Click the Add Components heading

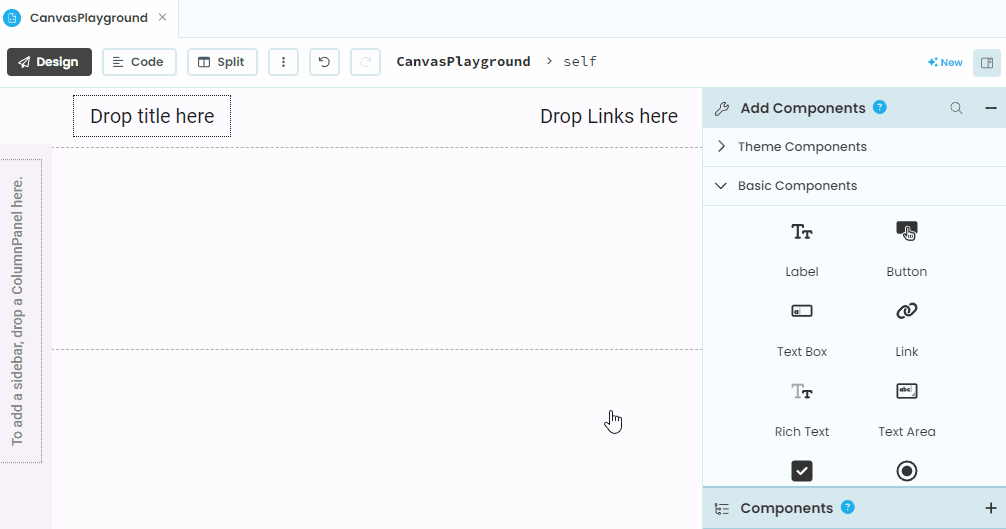(803, 108)
